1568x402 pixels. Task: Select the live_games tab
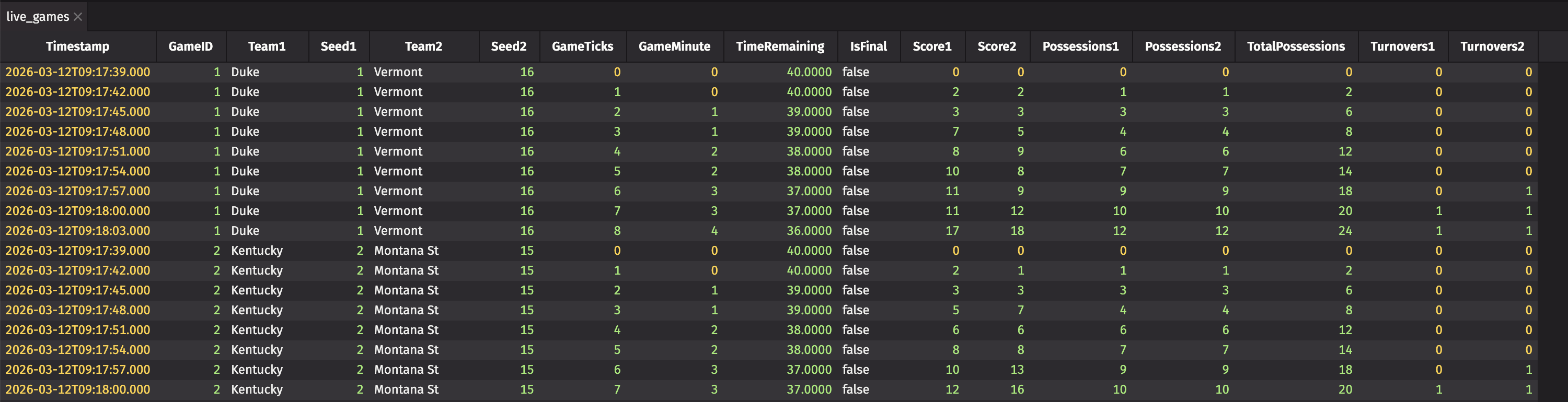(x=37, y=17)
